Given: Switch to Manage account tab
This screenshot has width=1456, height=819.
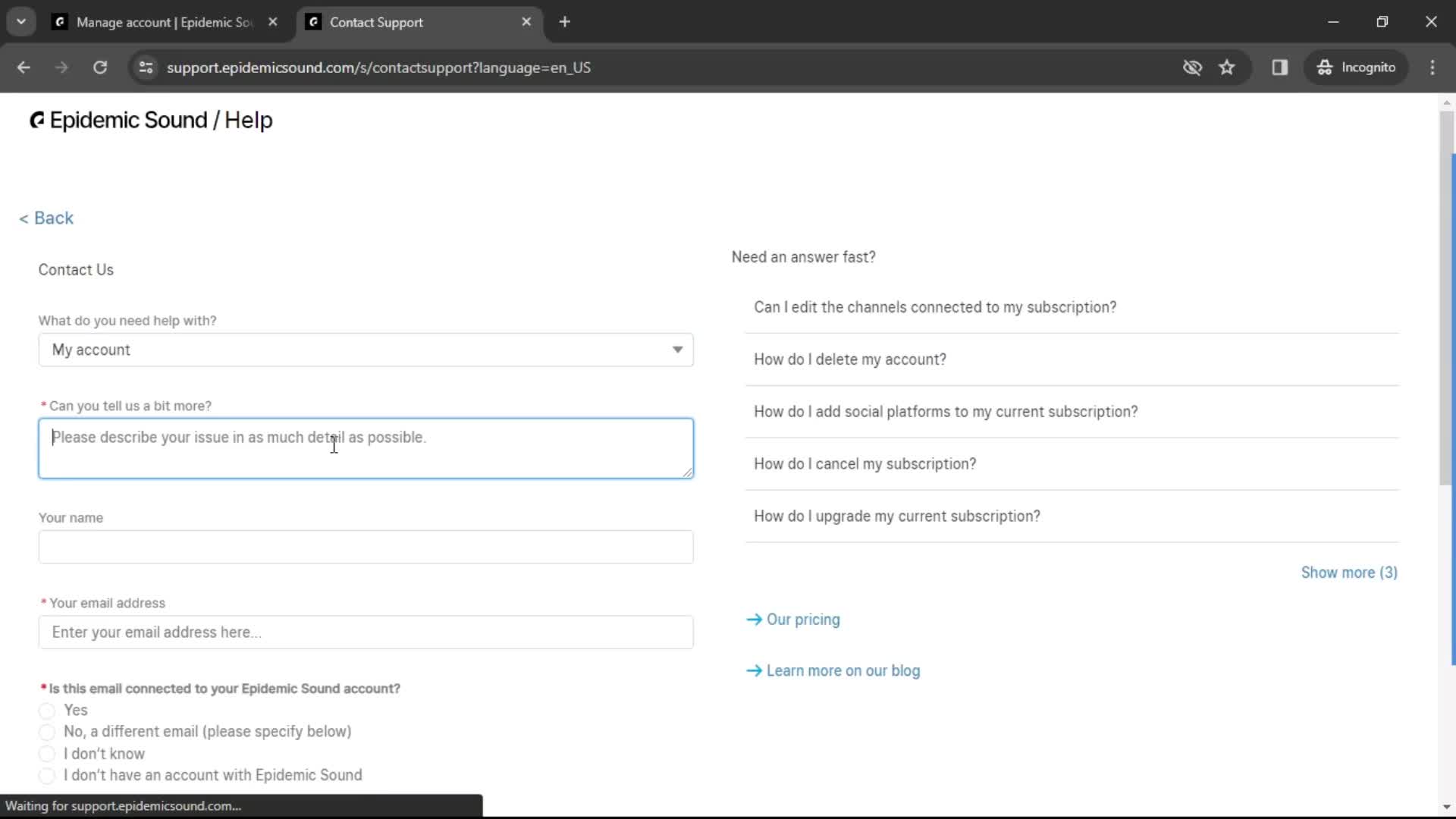Looking at the screenshot, I should tap(165, 22).
